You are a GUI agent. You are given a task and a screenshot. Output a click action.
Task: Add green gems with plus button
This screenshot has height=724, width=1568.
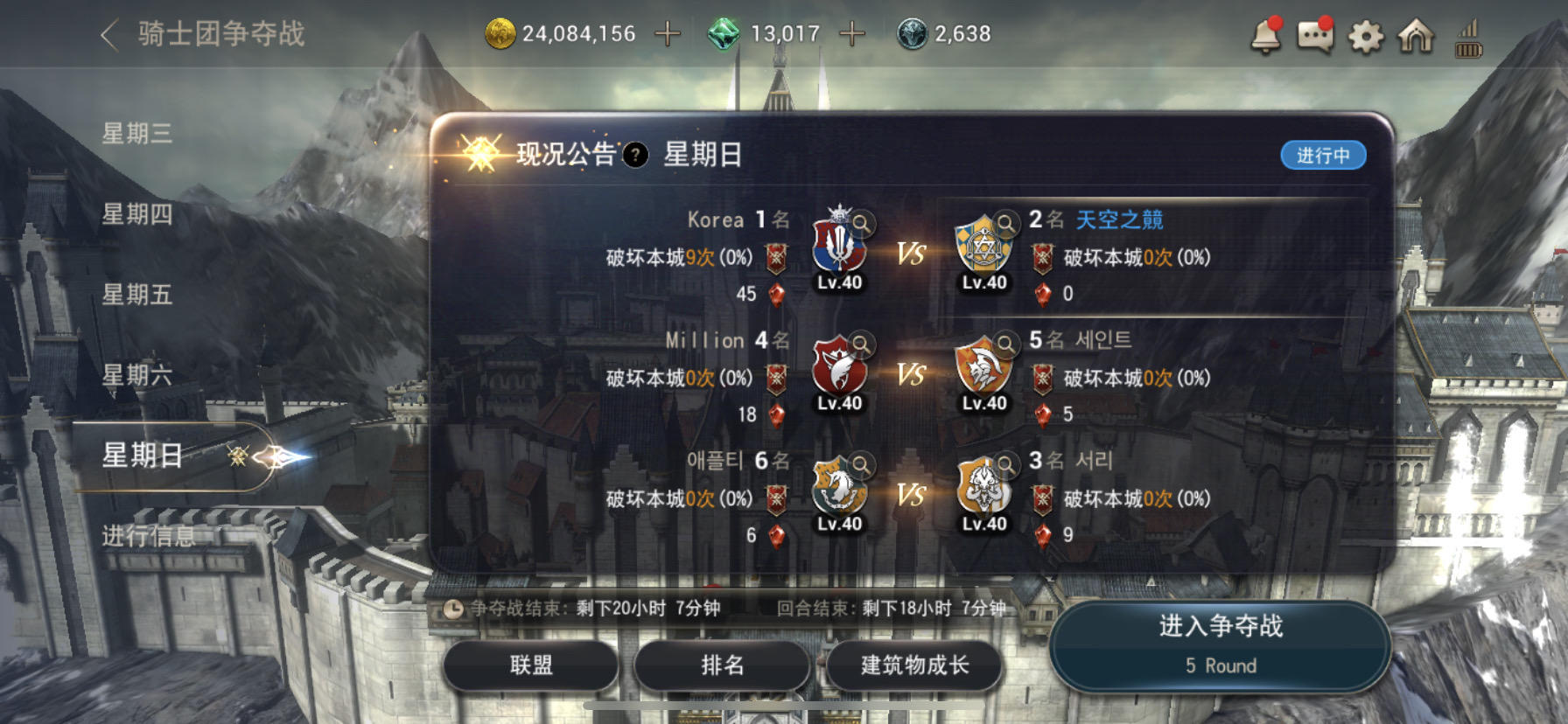[851, 34]
